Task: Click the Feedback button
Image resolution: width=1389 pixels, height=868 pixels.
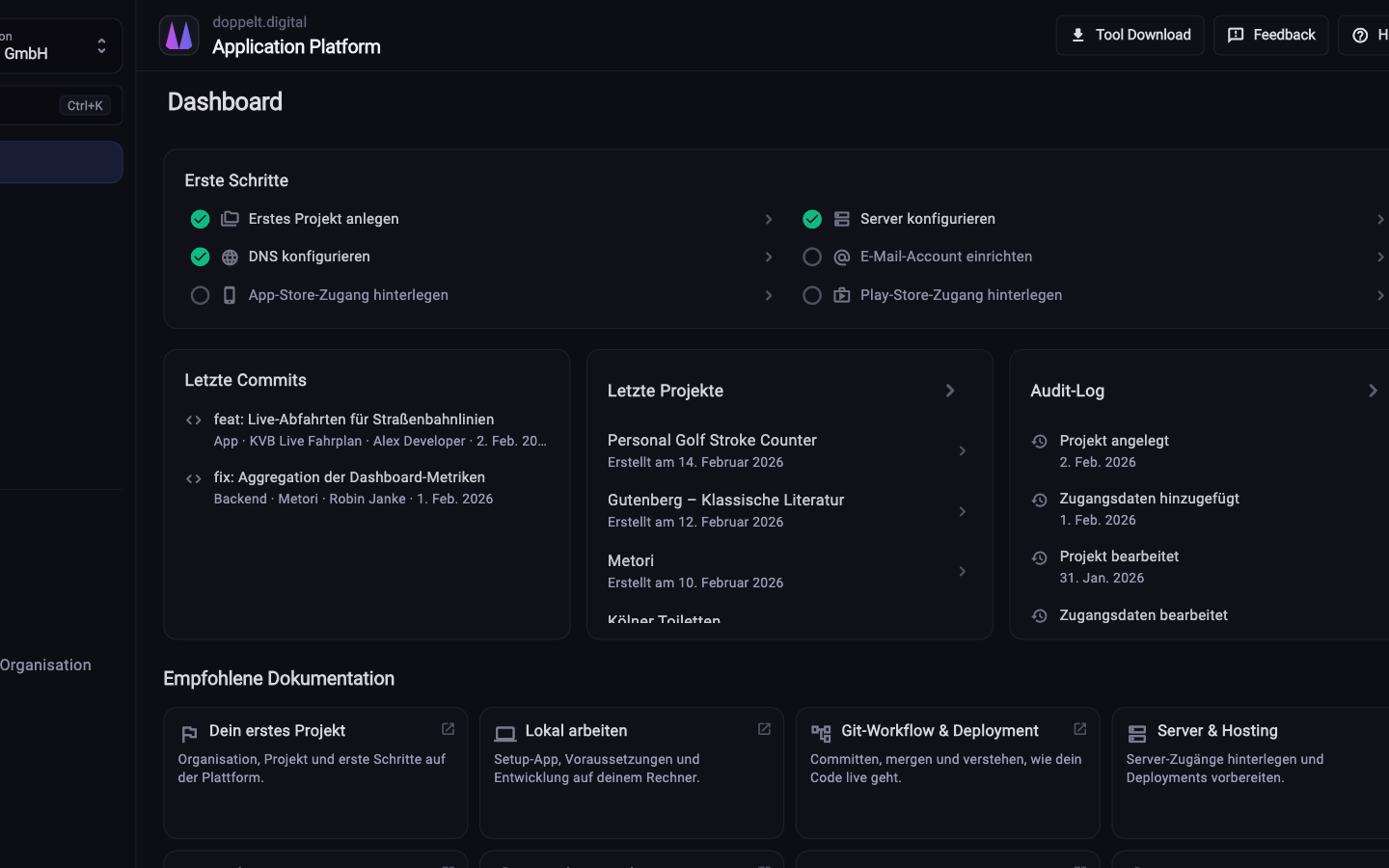Action: click(x=1270, y=35)
